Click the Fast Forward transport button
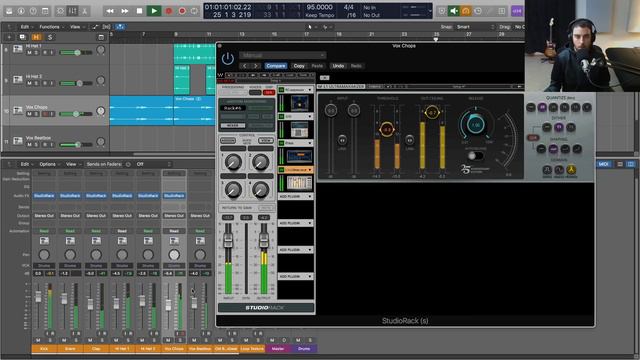This screenshot has height=360, width=640. (124, 11)
